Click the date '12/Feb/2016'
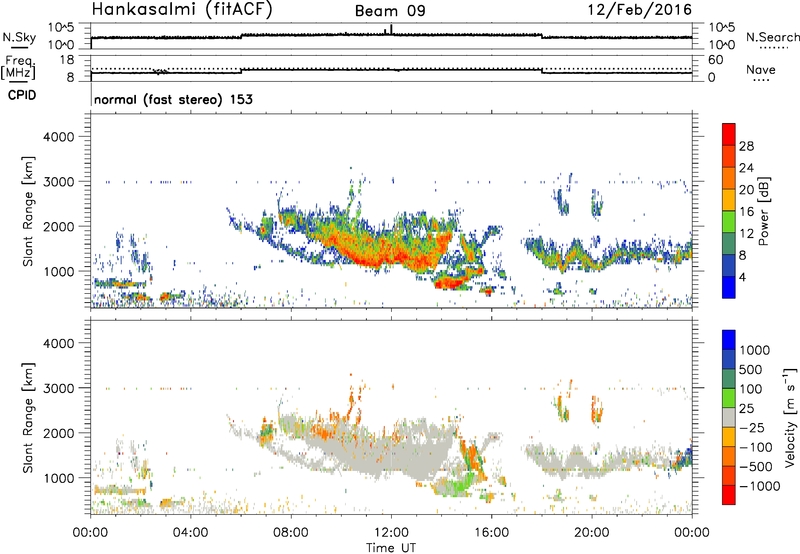Viewport: 800px width, 554px height. click(x=640, y=9)
